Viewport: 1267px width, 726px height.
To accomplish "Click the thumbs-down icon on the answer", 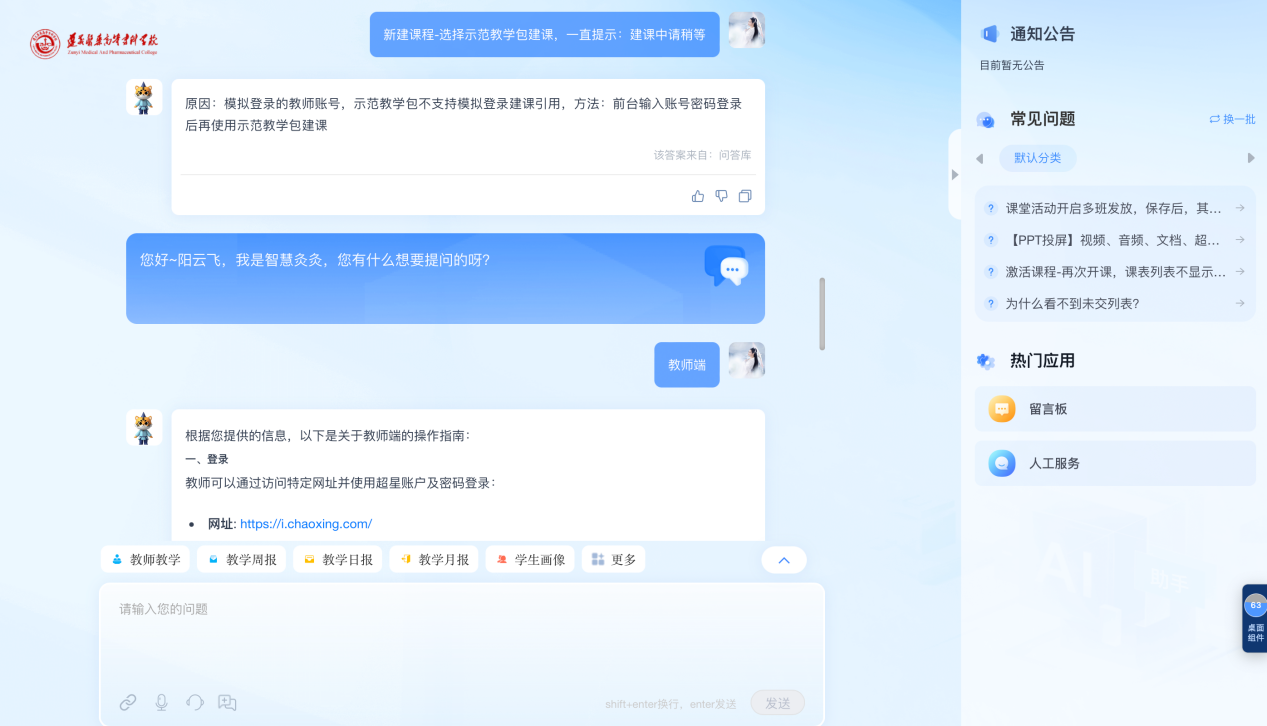I will coord(721,196).
